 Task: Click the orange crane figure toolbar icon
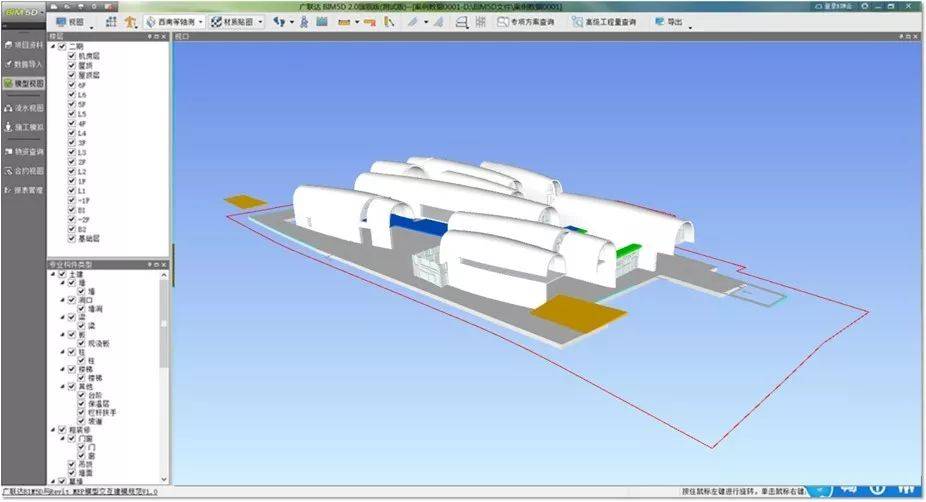point(130,22)
